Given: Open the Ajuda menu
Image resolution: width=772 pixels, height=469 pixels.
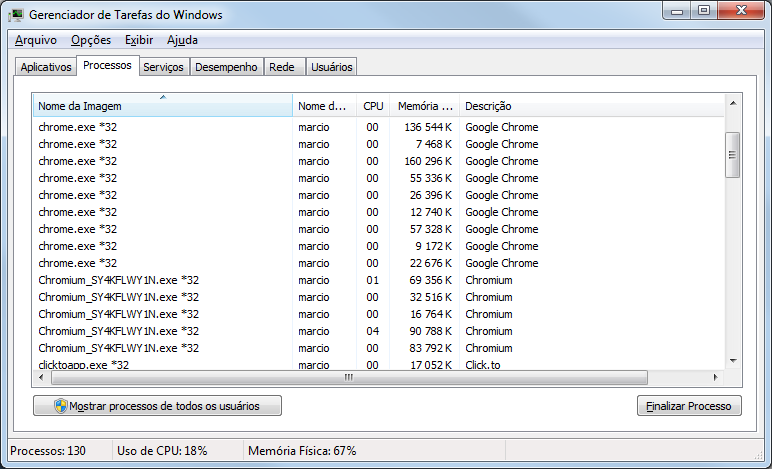Looking at the screenshot, I should [182, 40].
